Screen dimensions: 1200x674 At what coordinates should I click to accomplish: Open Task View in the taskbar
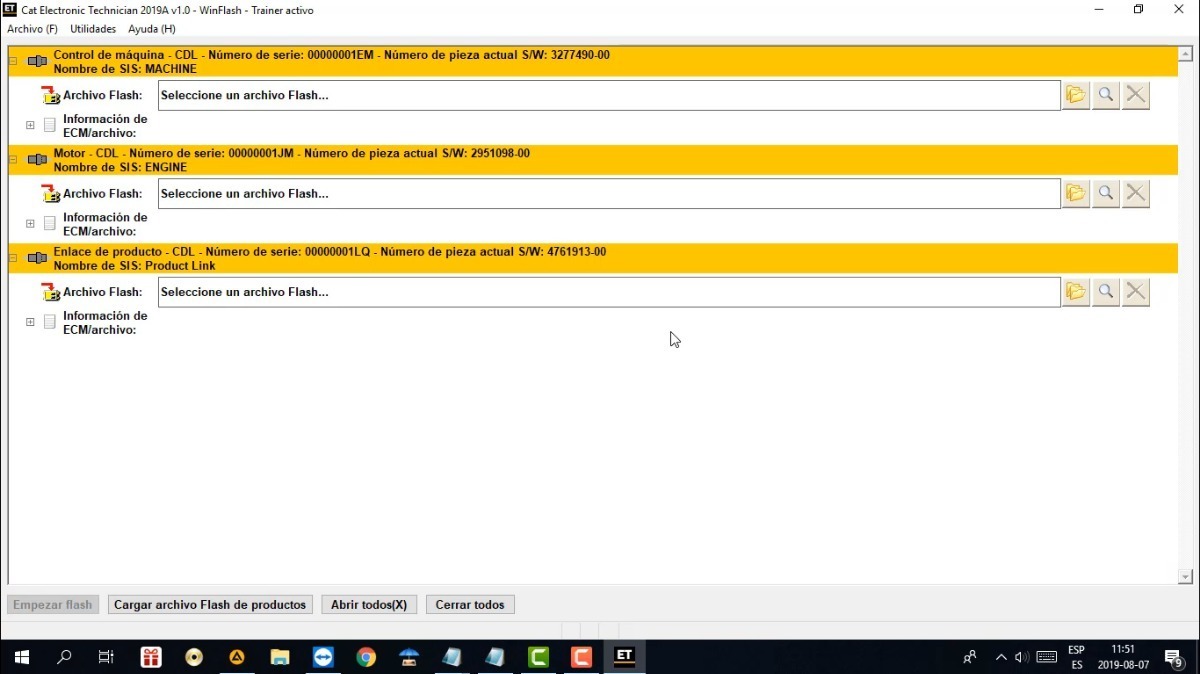pos(106,657)
